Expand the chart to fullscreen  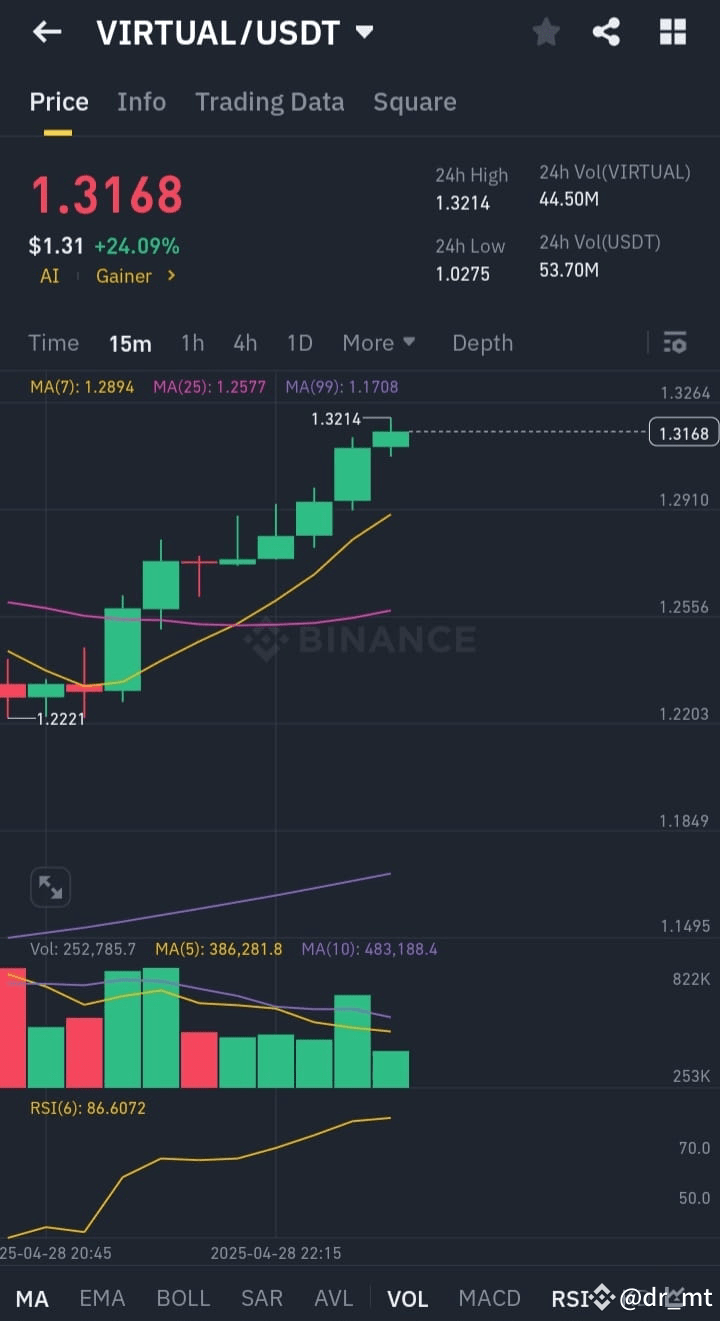(x=50, y=887)
